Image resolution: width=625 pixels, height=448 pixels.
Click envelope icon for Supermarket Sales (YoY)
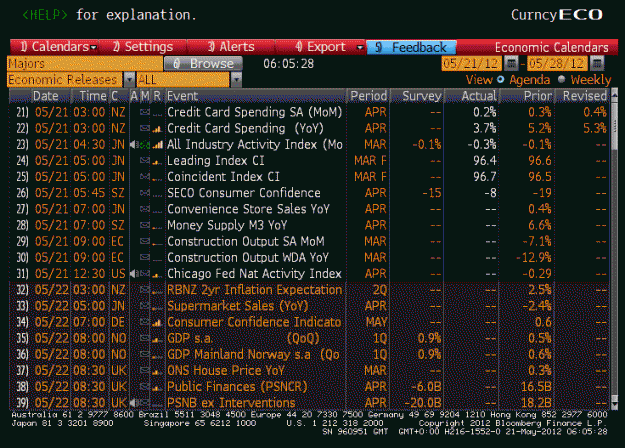tap(145, 306)
